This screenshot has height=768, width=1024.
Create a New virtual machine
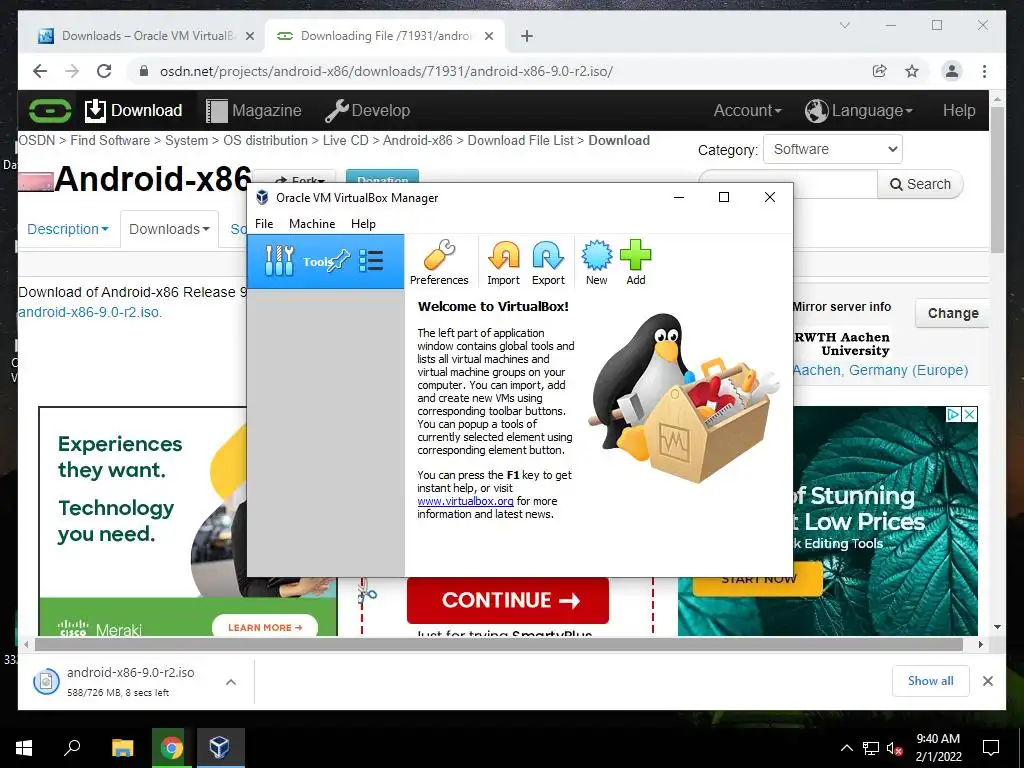pyautogui.click(x=596, y=263)
